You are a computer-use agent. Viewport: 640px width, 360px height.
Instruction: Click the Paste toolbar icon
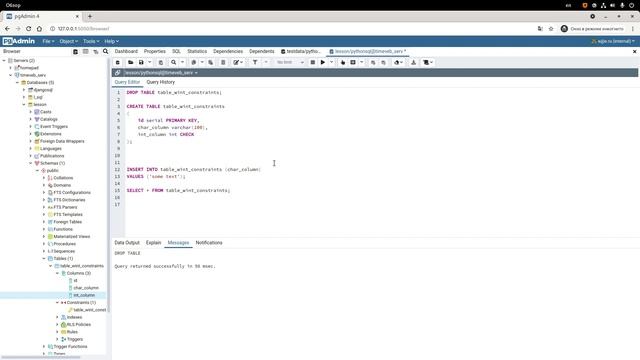point(211,62)
